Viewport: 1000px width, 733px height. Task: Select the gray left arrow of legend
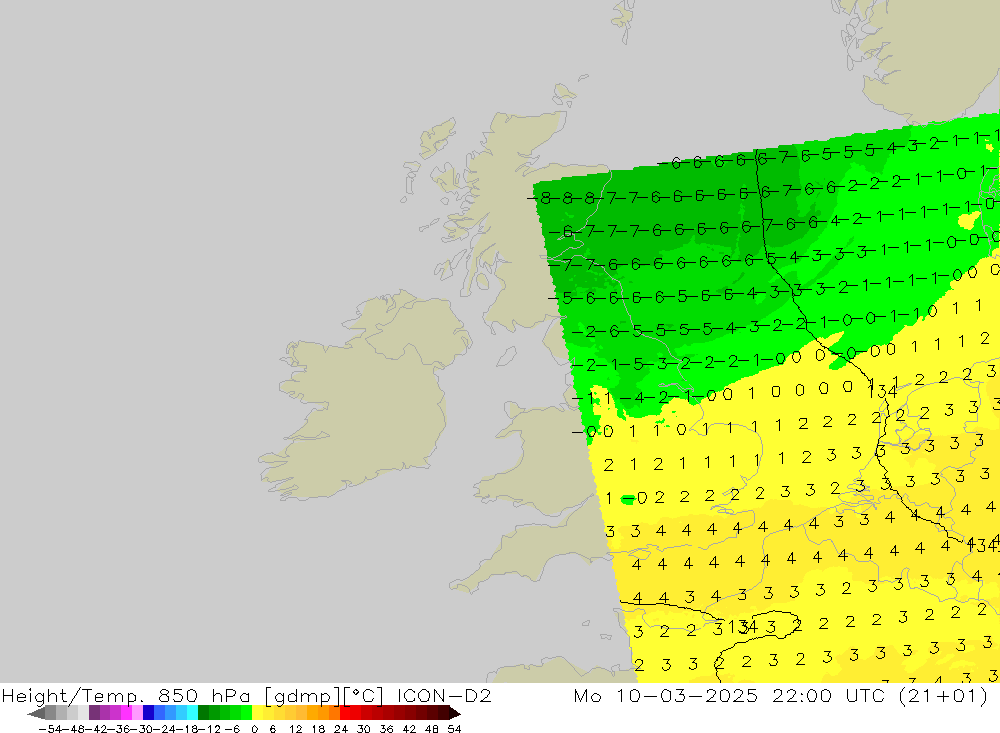[36, 713]
